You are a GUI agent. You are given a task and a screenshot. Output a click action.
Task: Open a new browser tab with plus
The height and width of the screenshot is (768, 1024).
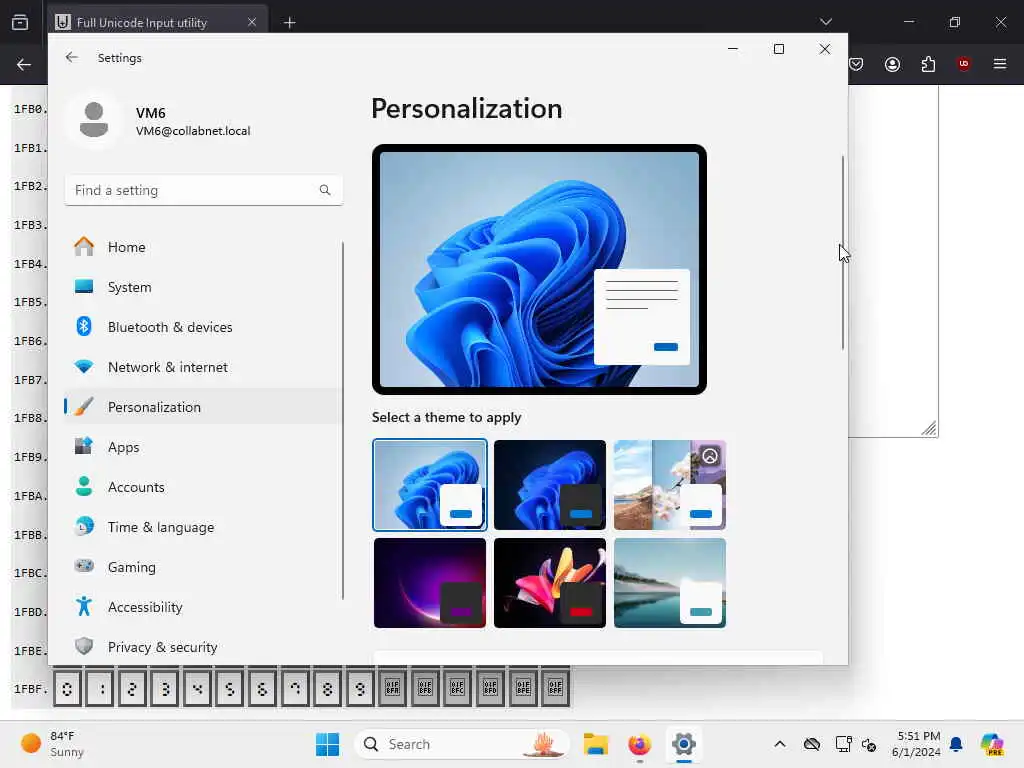pyautogui.click(x=289, y=23)
